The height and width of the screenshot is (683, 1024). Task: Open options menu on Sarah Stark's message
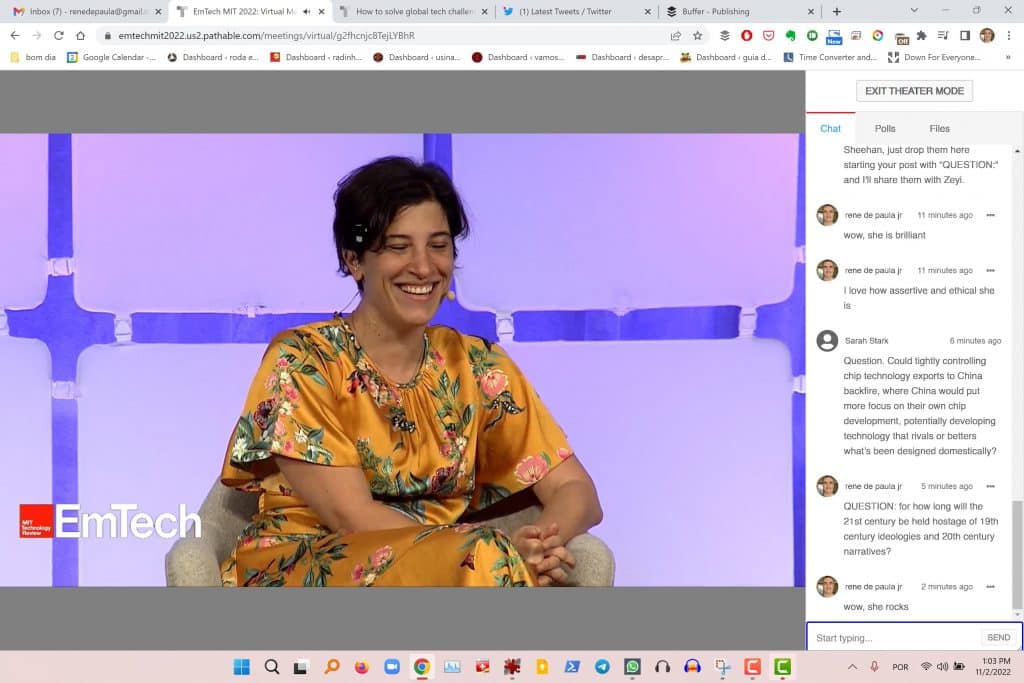click(993, 341)
